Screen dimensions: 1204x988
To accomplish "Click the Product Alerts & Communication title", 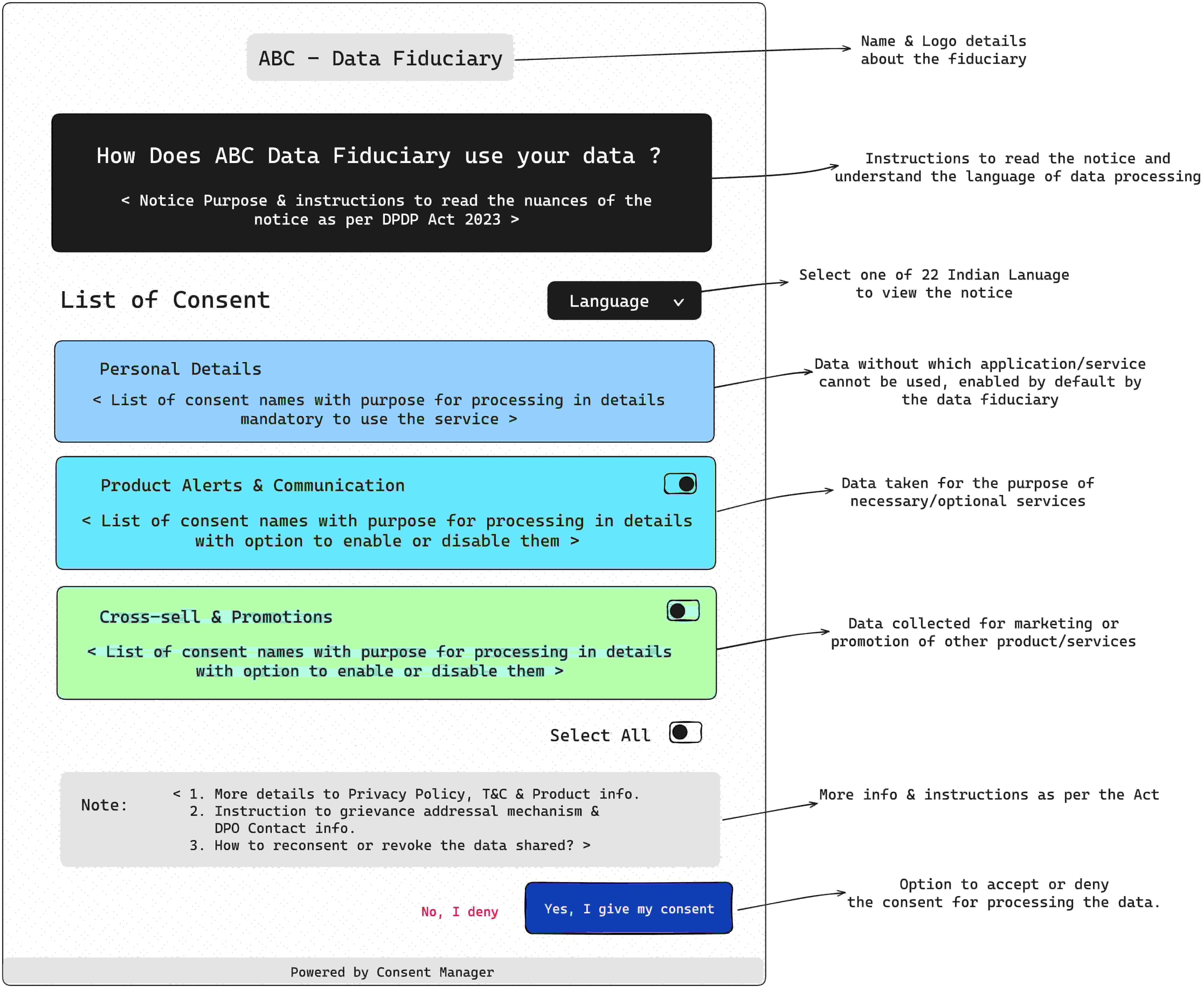I will (252, 486).
